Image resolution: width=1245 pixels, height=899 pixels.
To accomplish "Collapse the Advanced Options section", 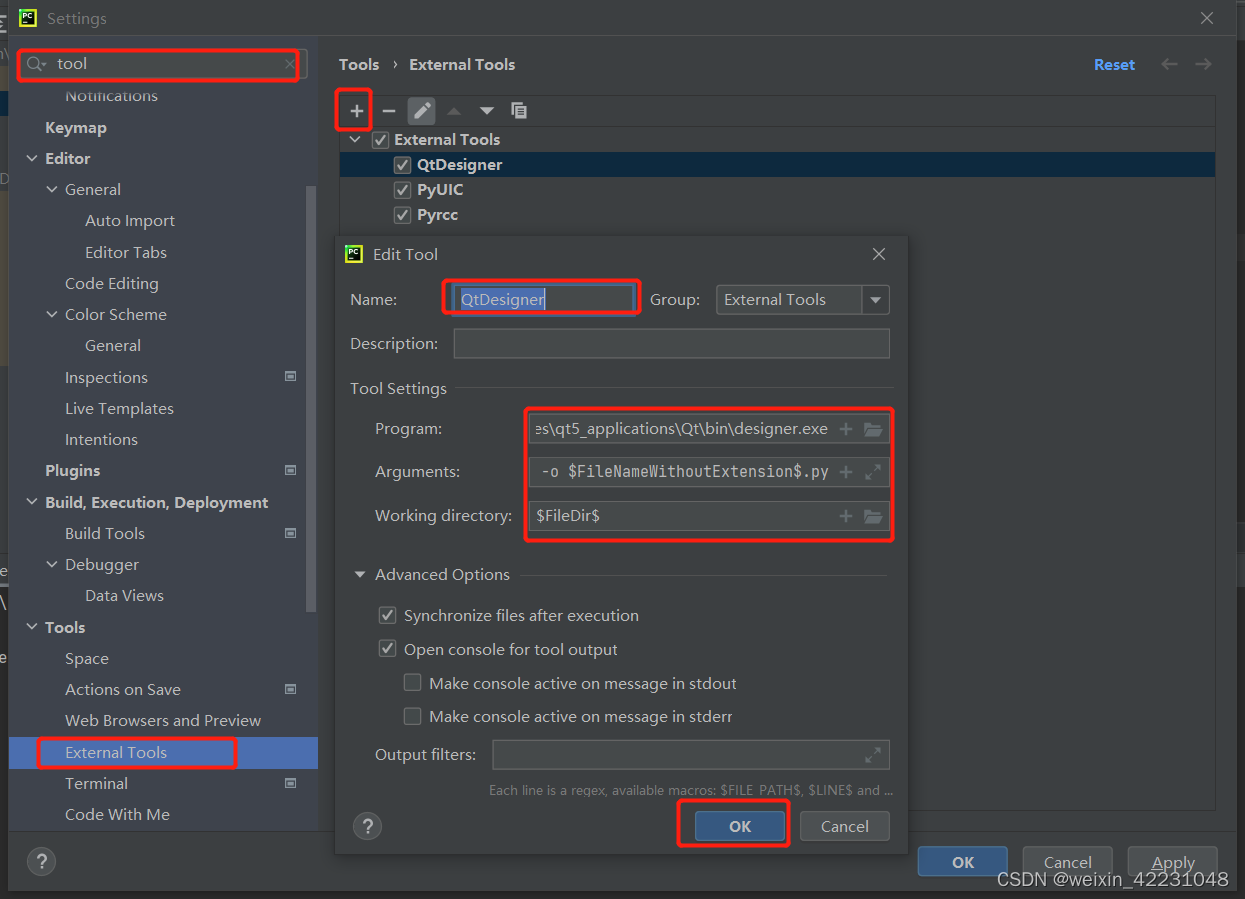I will (x=360, y=575).
